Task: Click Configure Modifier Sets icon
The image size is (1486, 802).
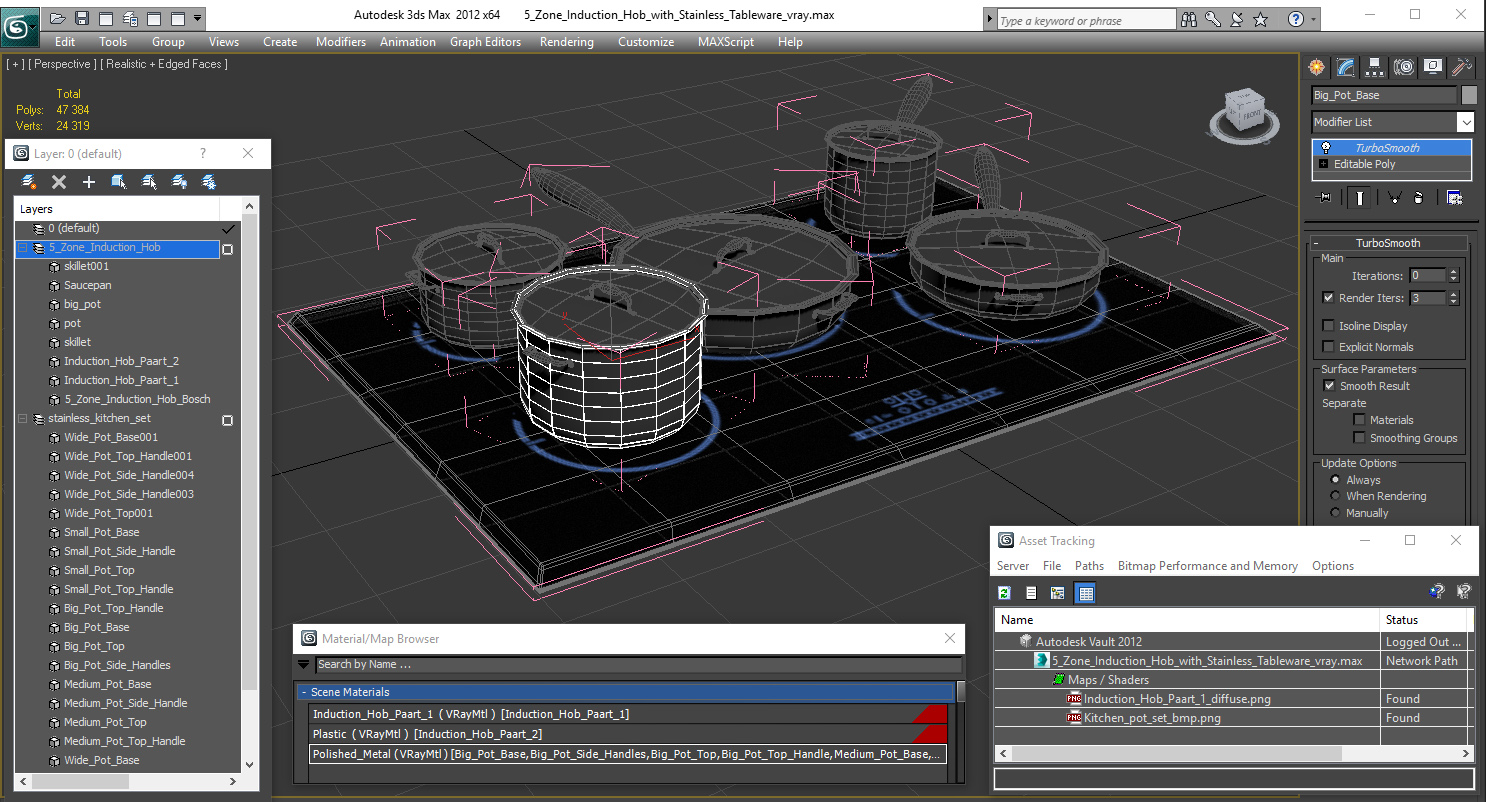Action: [1454, 197]
